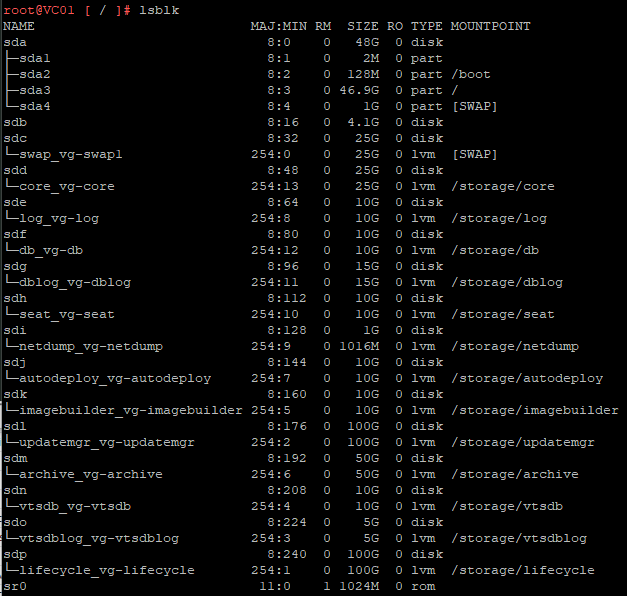627x596 pixels.
Task: Click the autodeploy_vg-autodeploy volume name
Action: point(115,378)
